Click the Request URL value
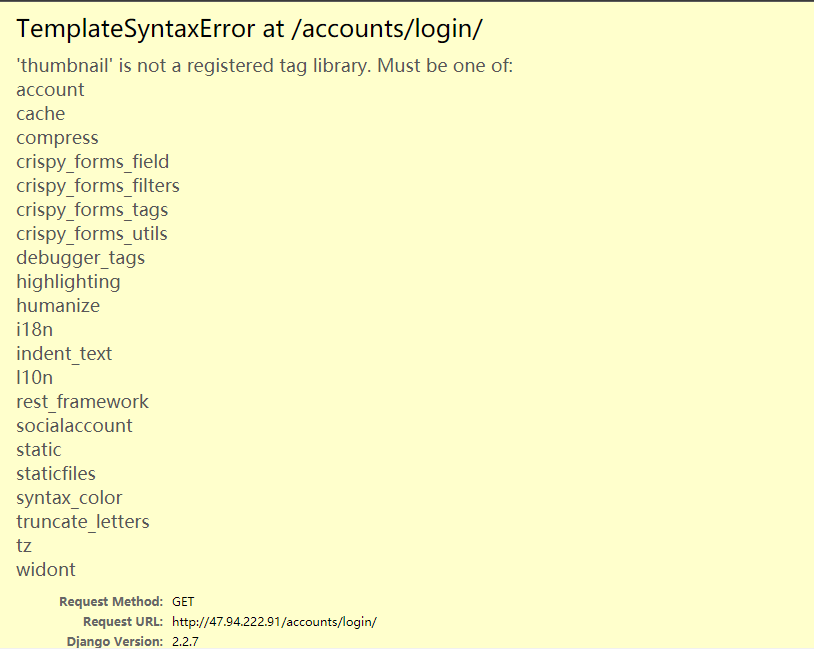 click(274, 622)
